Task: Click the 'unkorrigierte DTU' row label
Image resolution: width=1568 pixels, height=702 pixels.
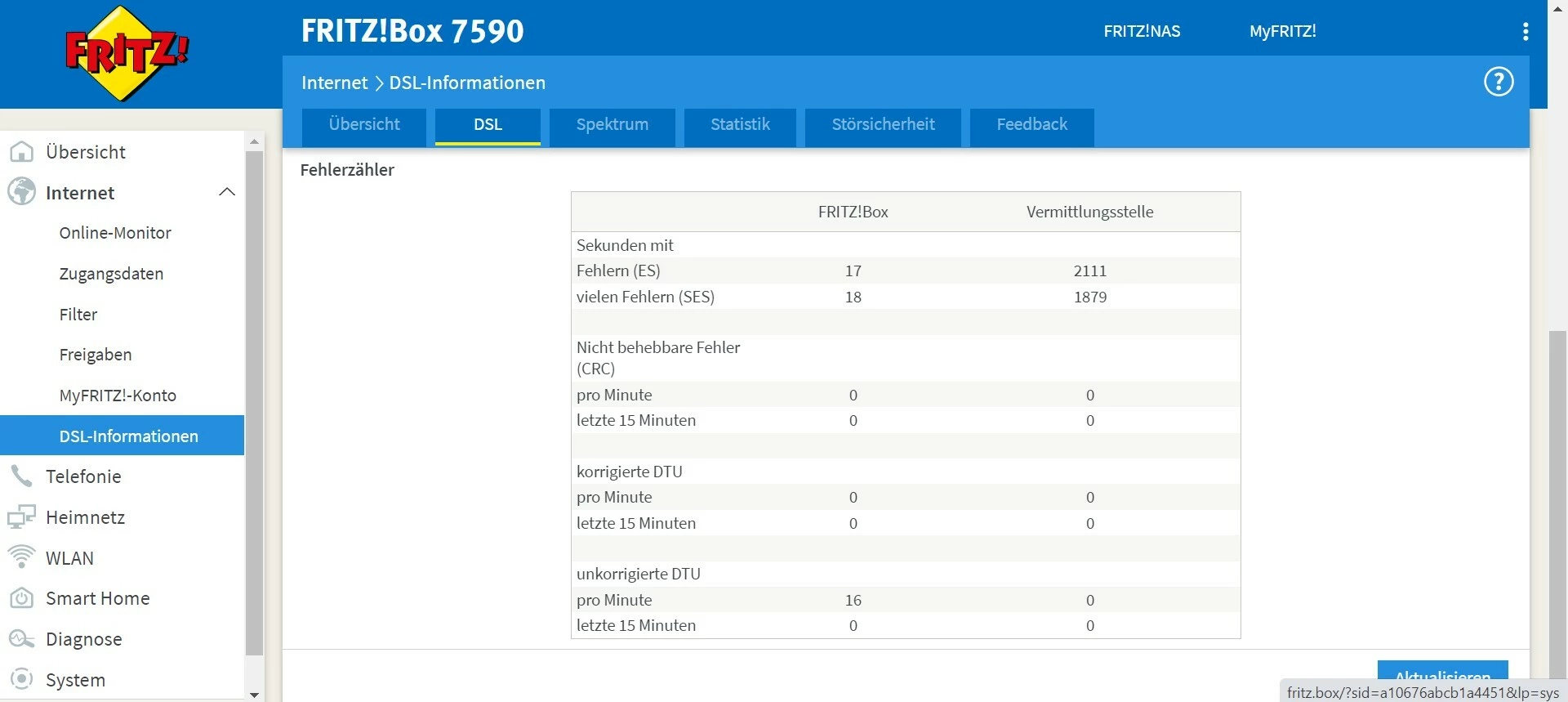Action: click(639, 574)
